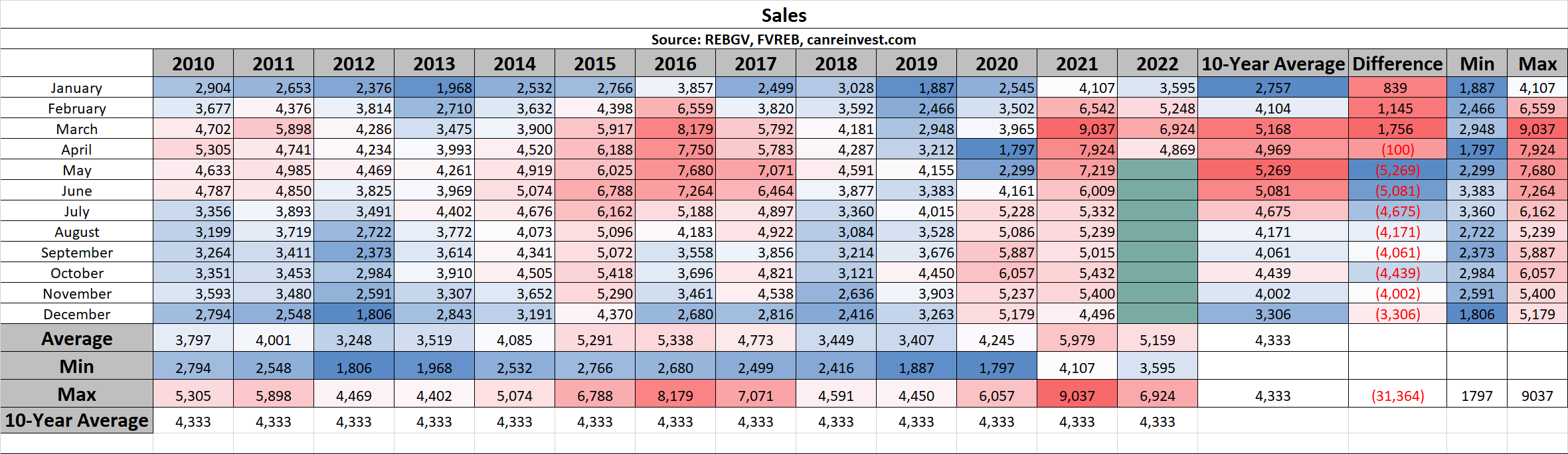
Task: Select the 2016 column header
Action: (675, 64)
